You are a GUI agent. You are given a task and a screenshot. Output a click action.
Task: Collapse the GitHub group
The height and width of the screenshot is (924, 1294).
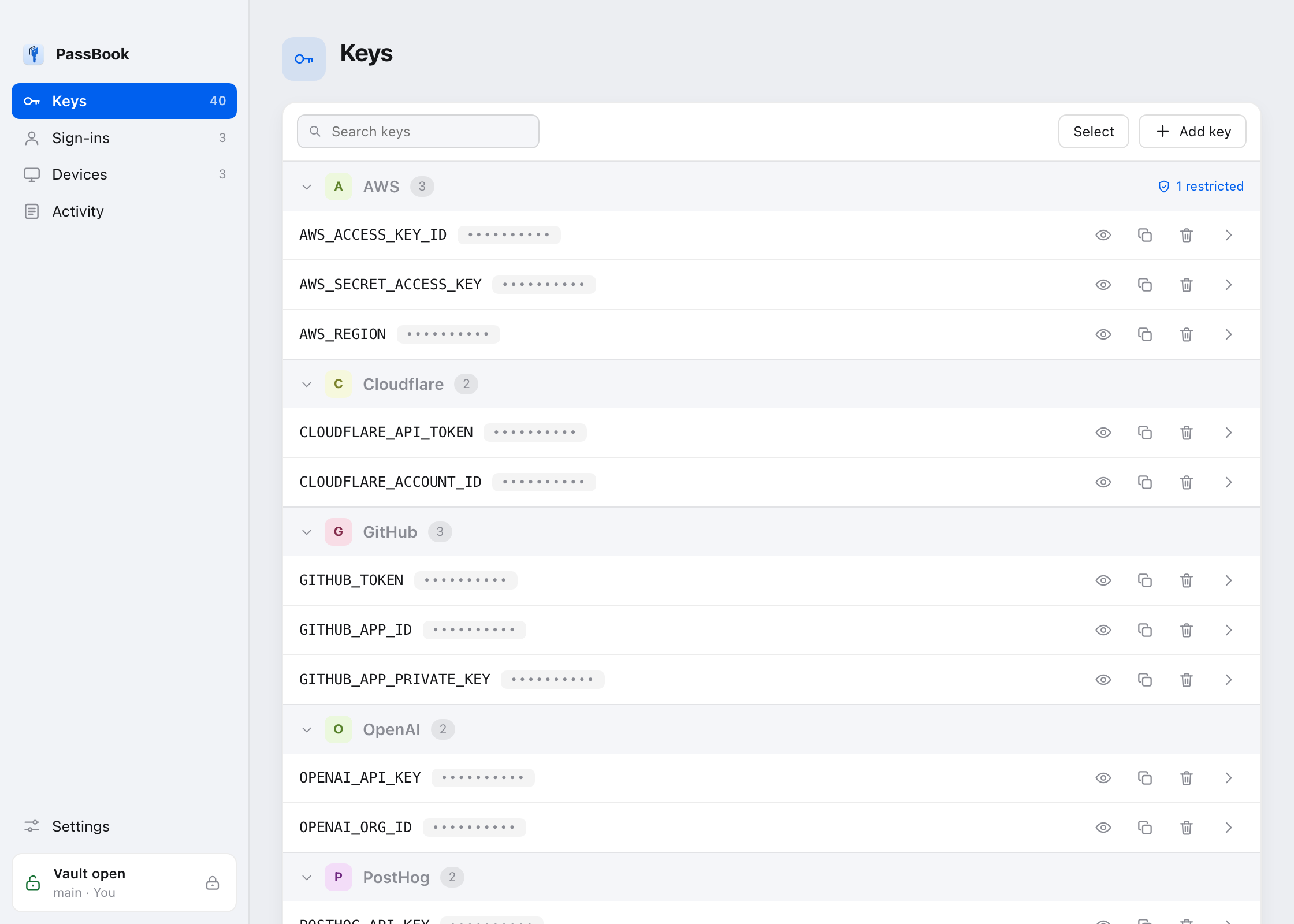click(x=307, y=532)
